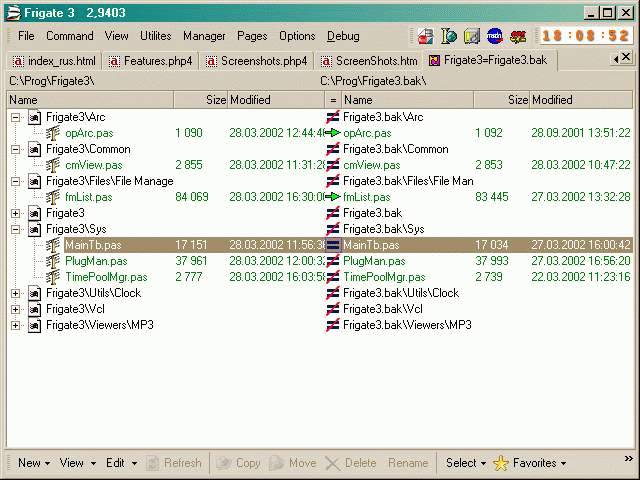Image resolution: width=640 pixels, height=480 pixels.
Task: Select MainTb.pas in the right pane
Action: click(371, 245)
